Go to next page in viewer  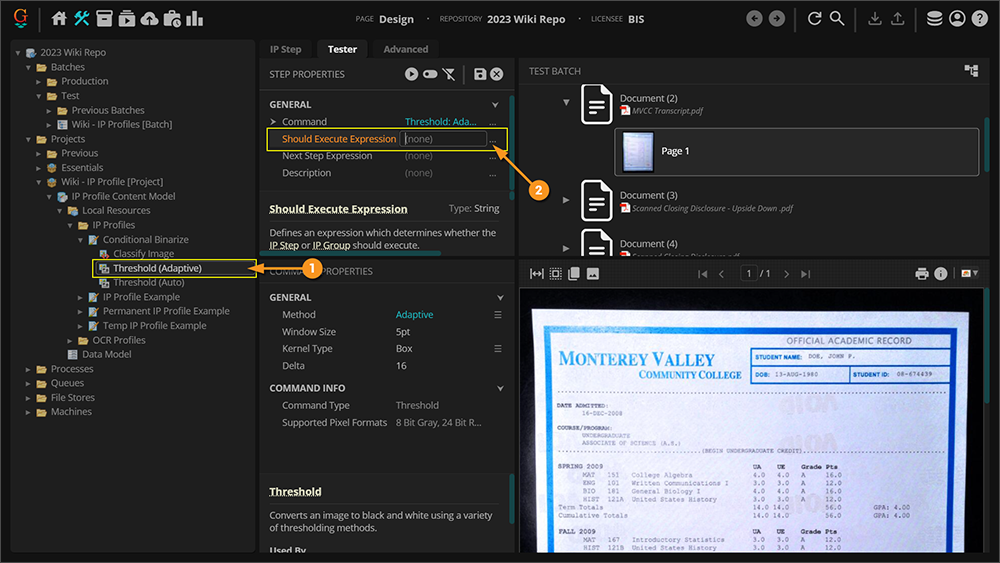786,274
